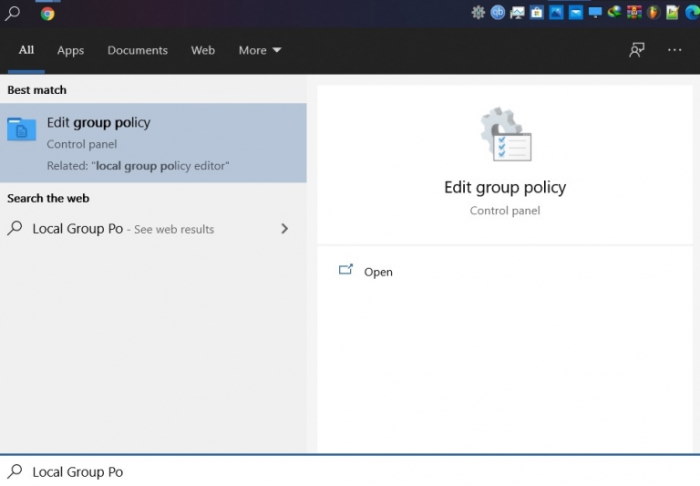Viewport: 700px width, 486px height.
Task: Open the Settings gear taskbar icon
Action: coord(478,12)
